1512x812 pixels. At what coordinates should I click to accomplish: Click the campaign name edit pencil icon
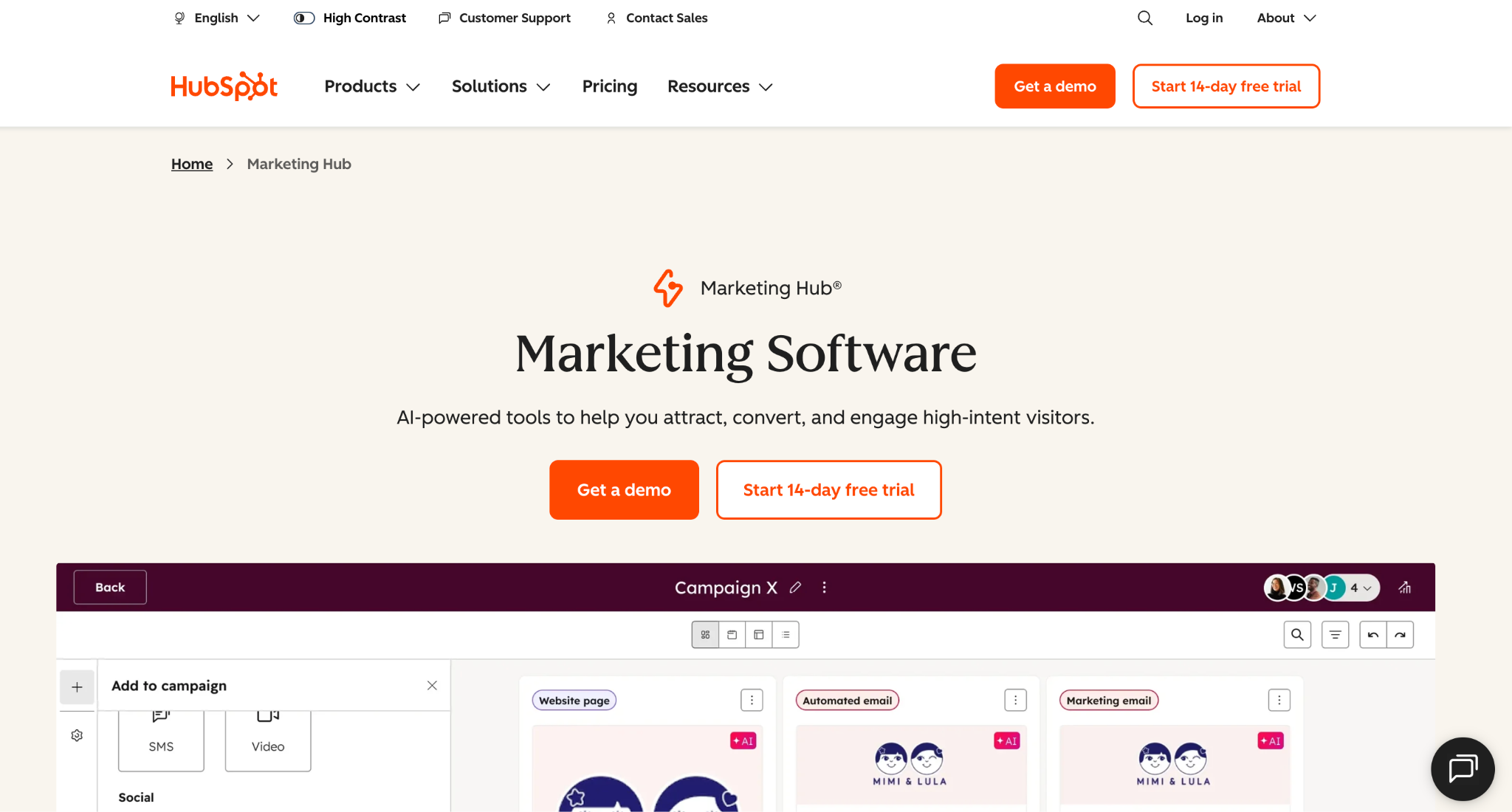pyautogui.click(x=795, y=588)
